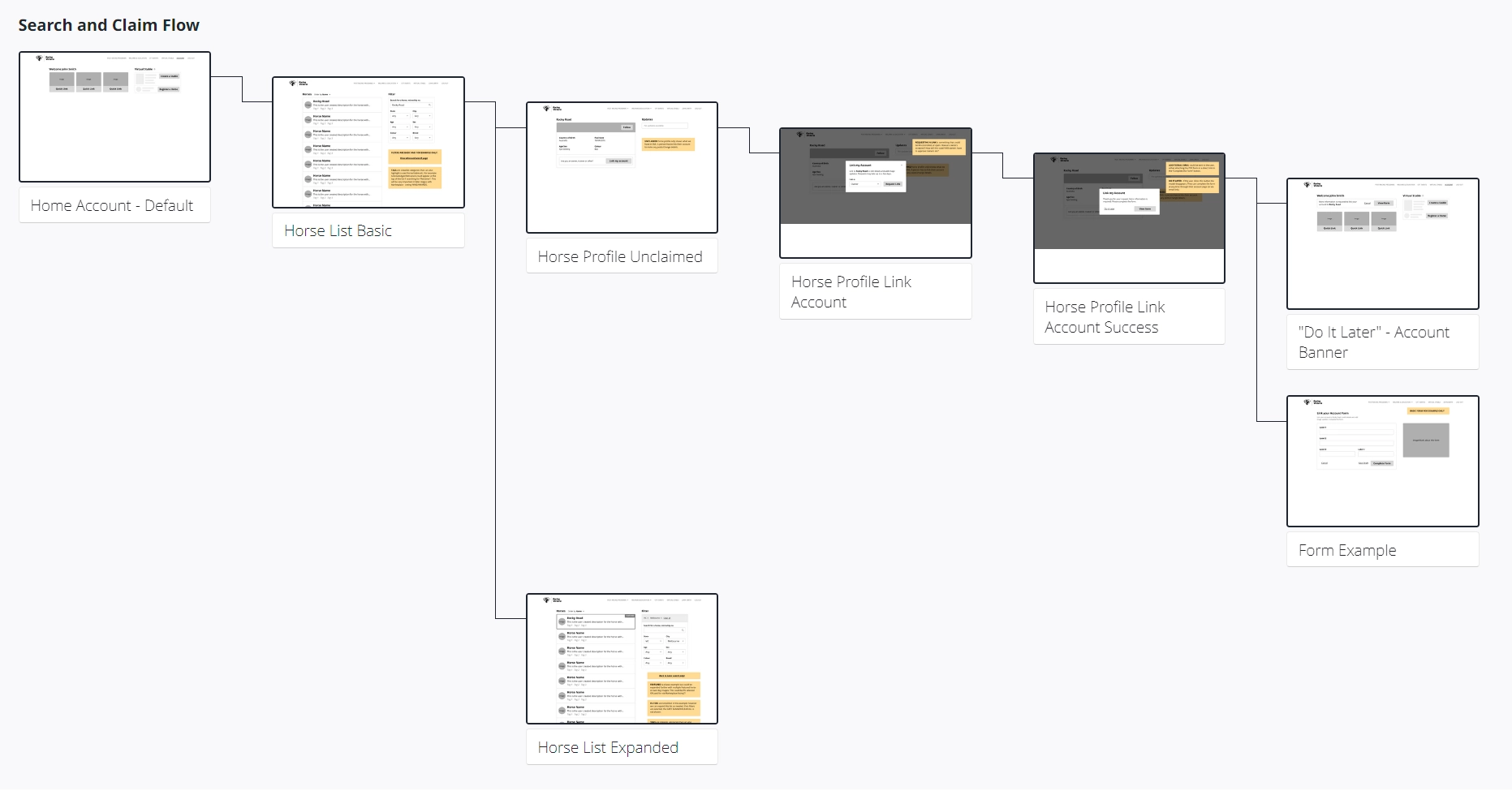This screenshot has width=1512, height=791.
Task: Open the Form Example wireframe thumbnail
Action: [1383, 462]
